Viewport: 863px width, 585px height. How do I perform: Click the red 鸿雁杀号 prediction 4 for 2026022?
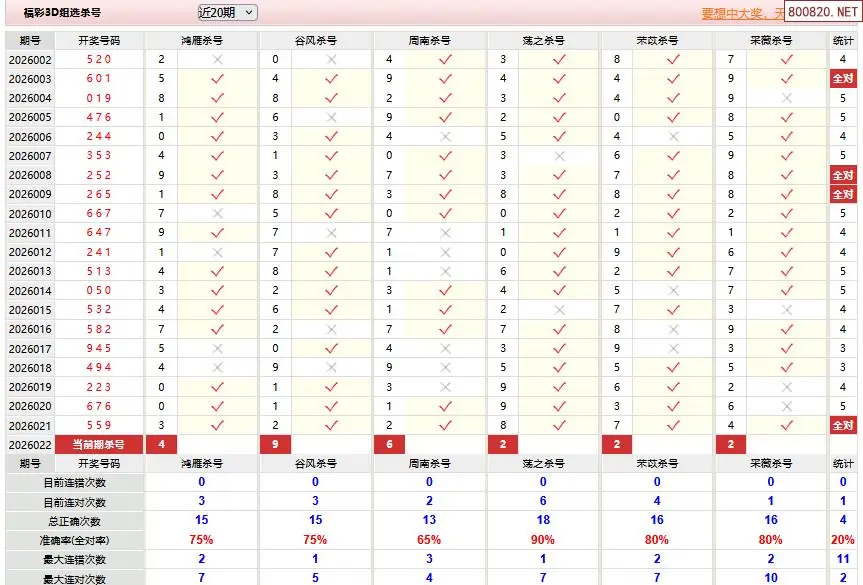[x=162, y=444]
